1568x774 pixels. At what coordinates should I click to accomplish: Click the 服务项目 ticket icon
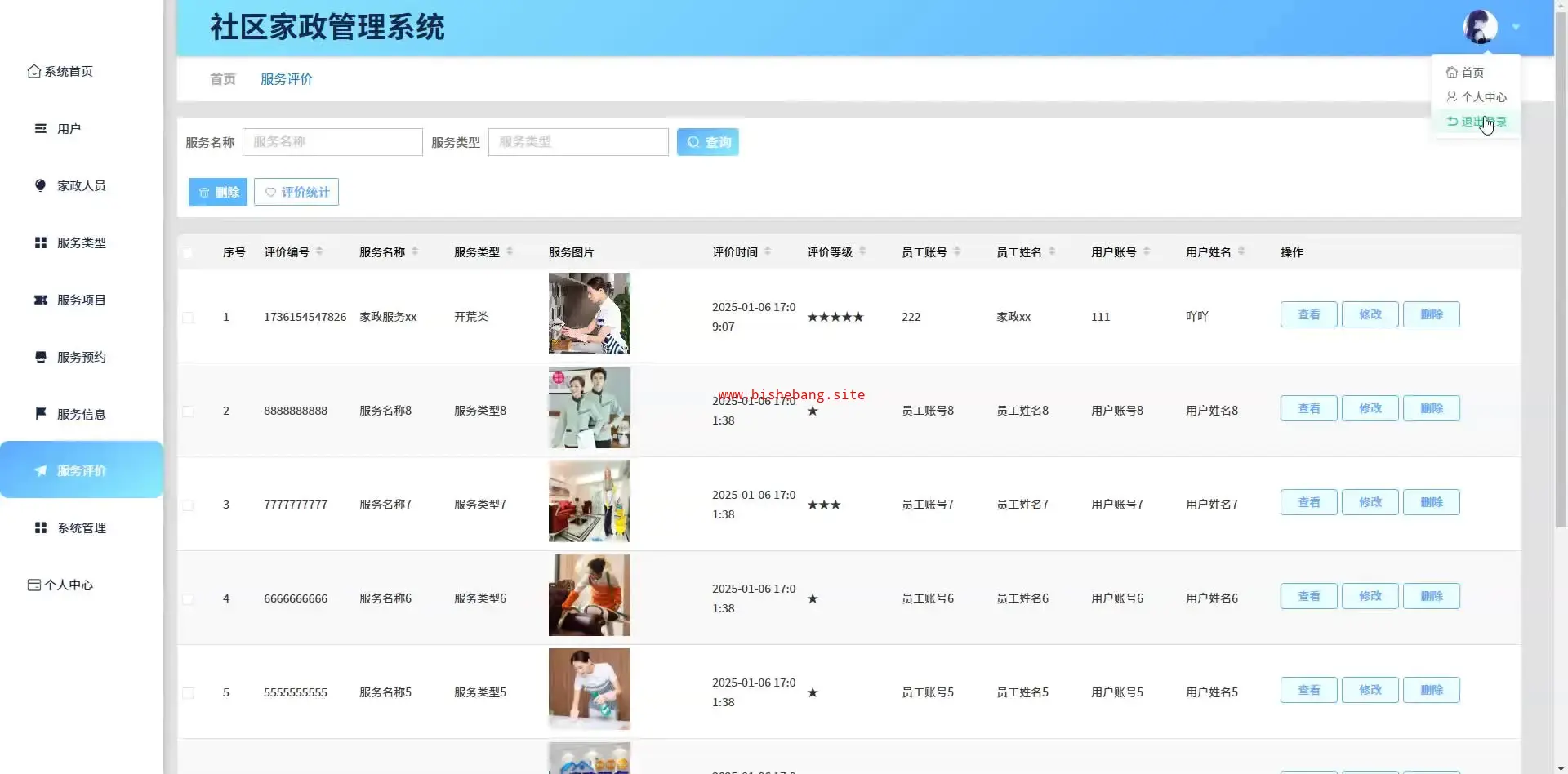pos(40,300)
